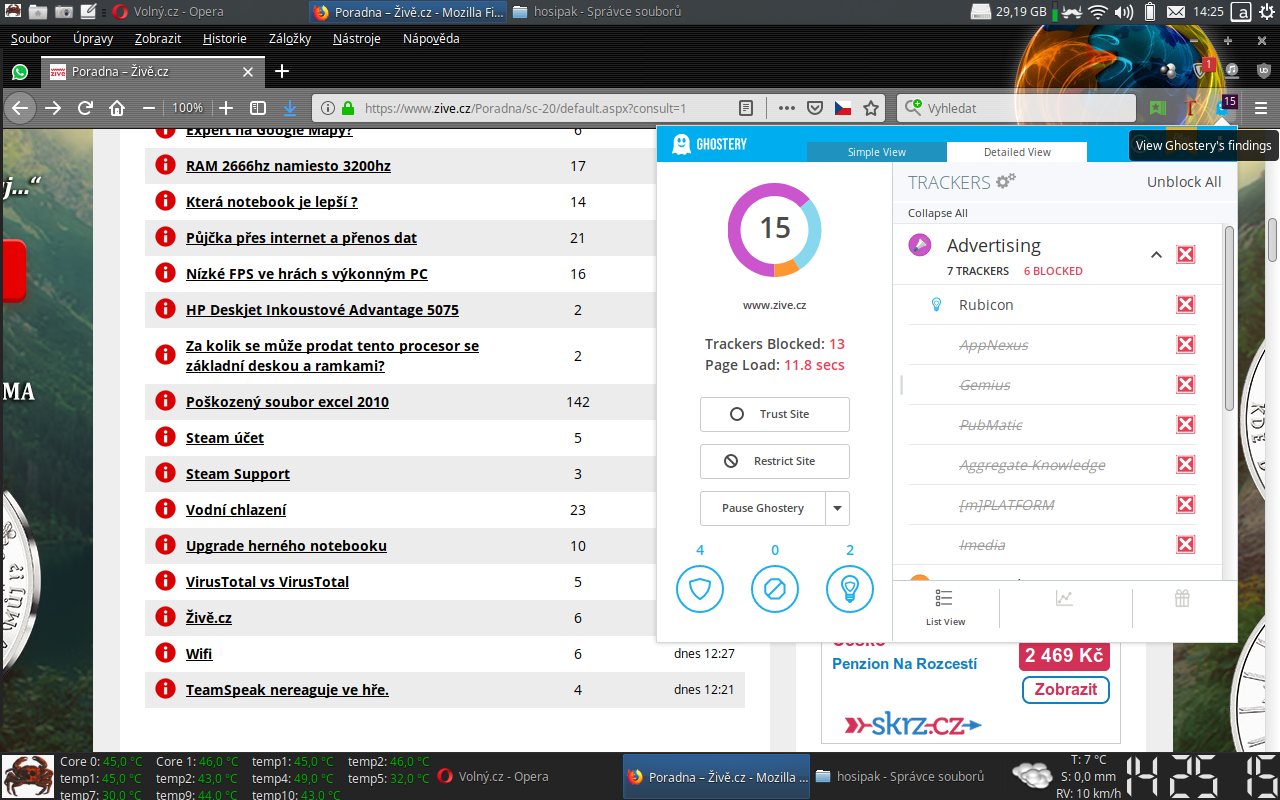Screen dimensions: 1280x800
Task: Click the Firefox downloads arrow icon
Action: (290, 107)
